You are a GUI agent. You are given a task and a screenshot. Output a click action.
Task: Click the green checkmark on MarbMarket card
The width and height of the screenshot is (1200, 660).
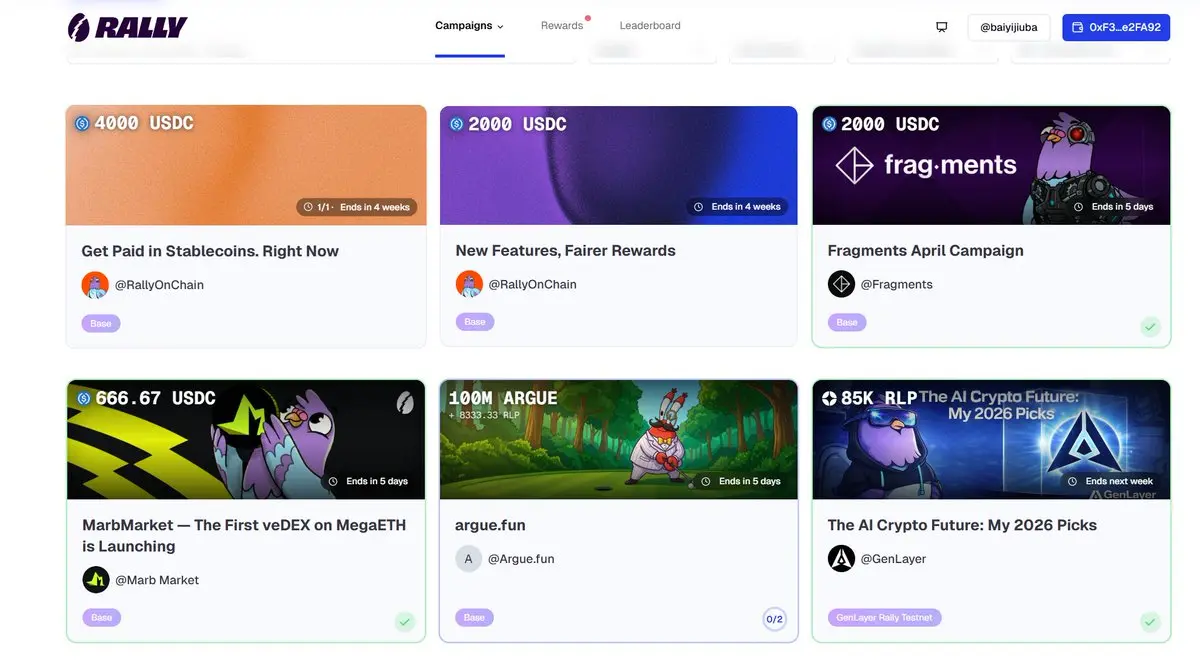405,622
